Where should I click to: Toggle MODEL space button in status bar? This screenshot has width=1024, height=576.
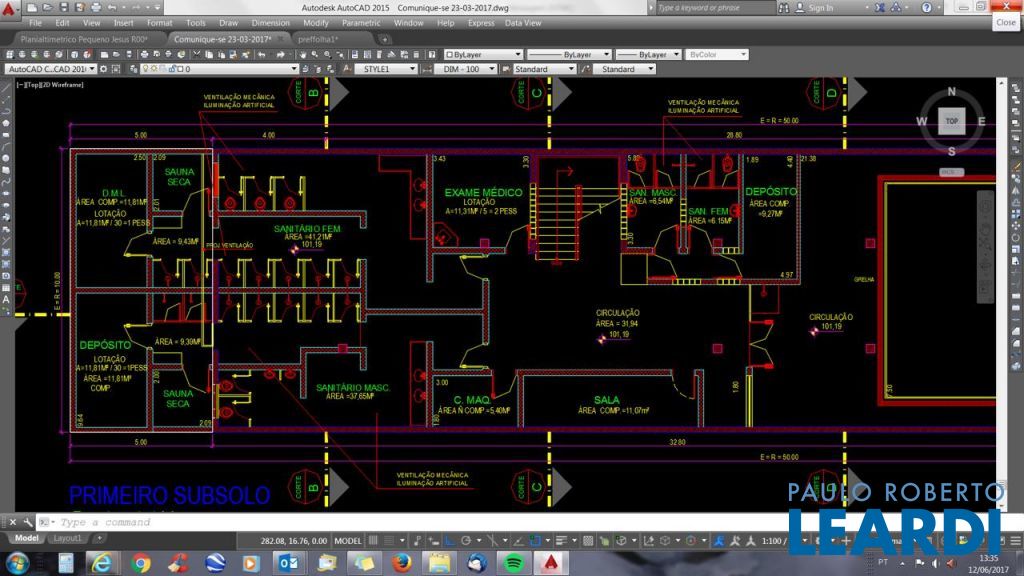tap(347, 540)
